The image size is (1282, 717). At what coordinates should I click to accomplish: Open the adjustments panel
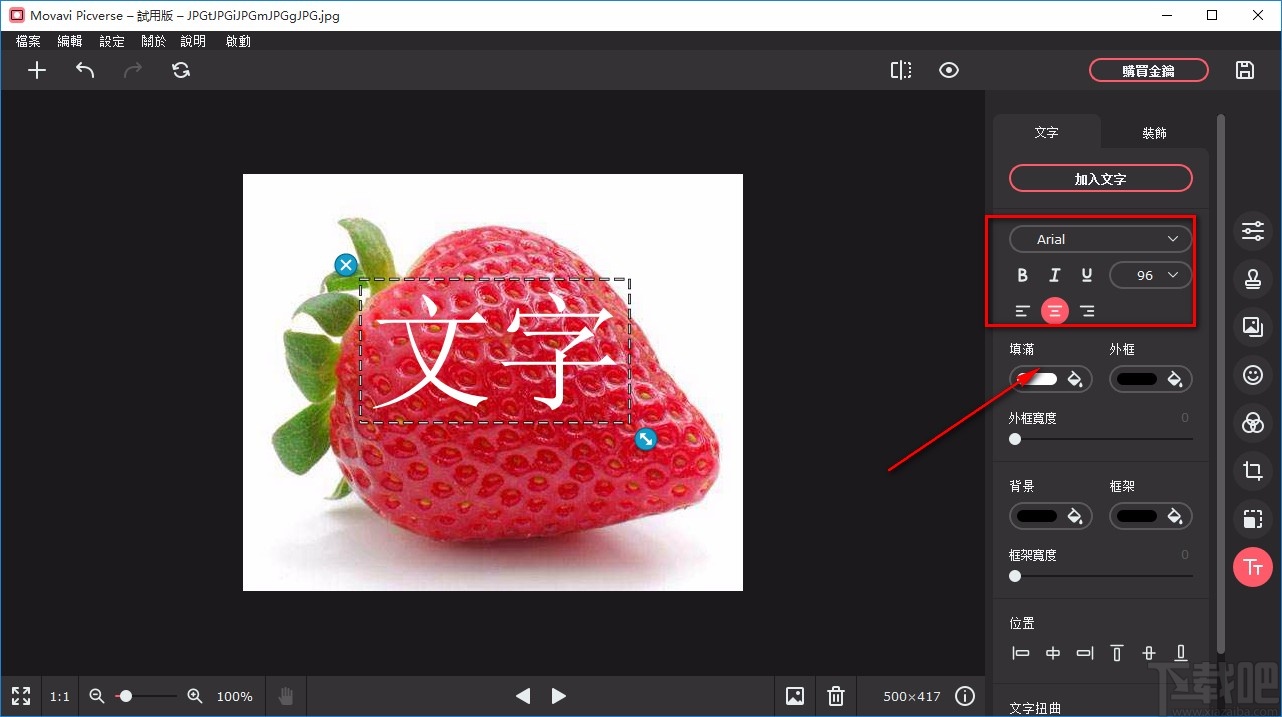click(x=1253, y=230)
